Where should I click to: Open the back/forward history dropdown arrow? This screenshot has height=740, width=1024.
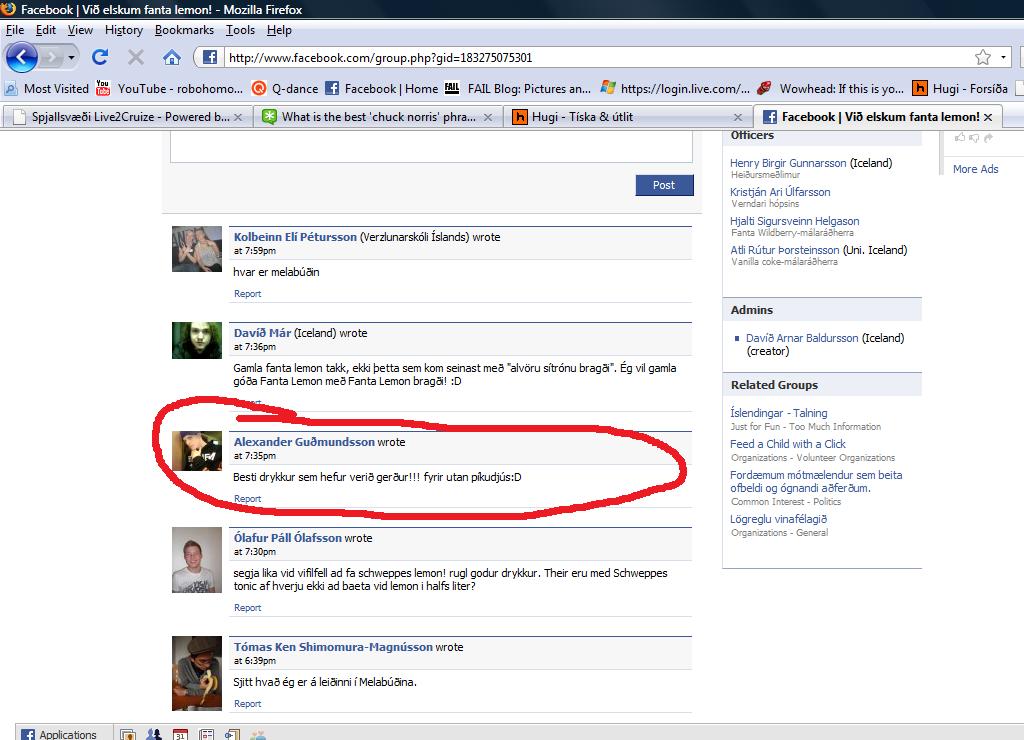[71, 57]
